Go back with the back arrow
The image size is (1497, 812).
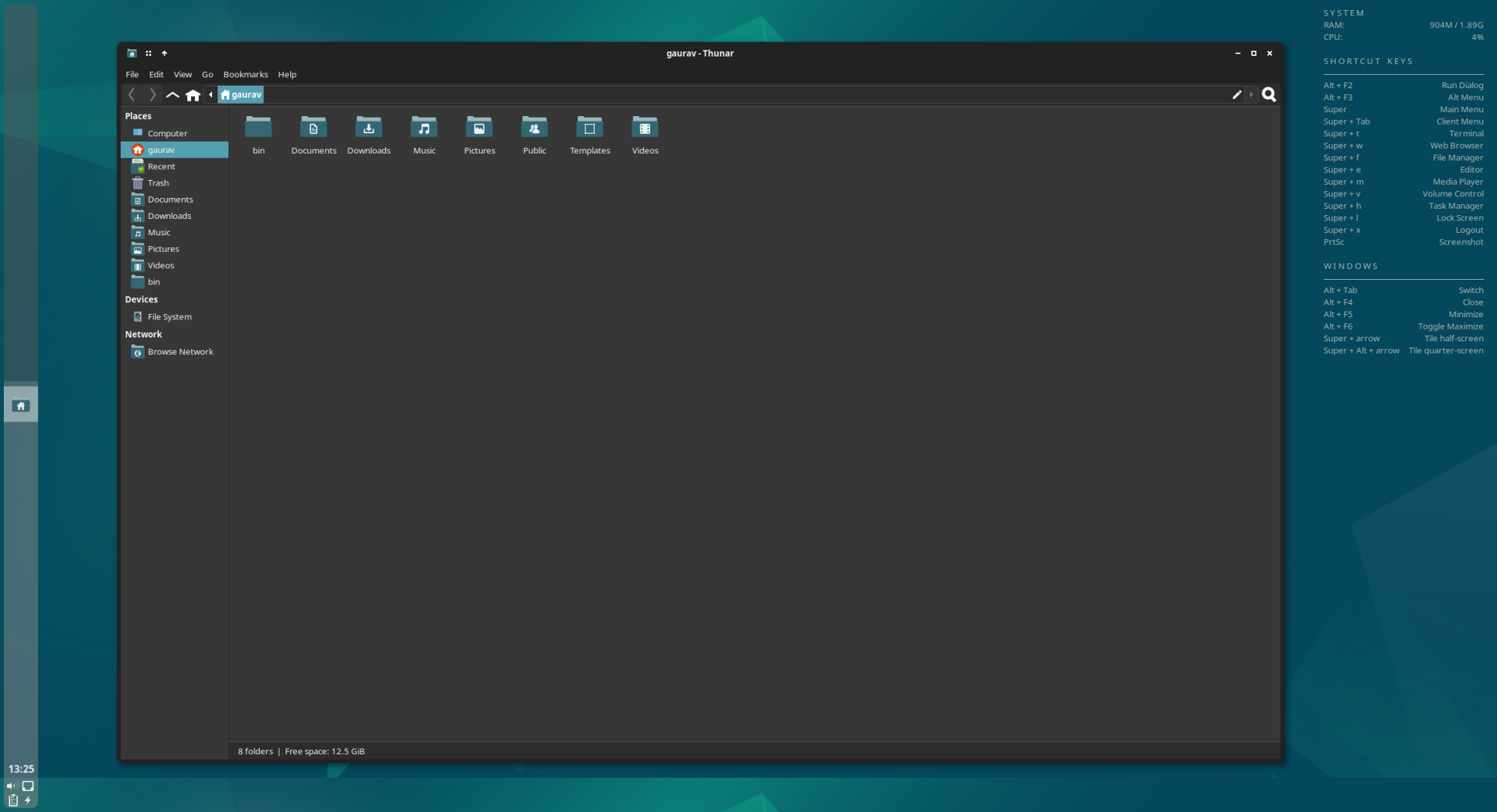[x=132, y=94]
